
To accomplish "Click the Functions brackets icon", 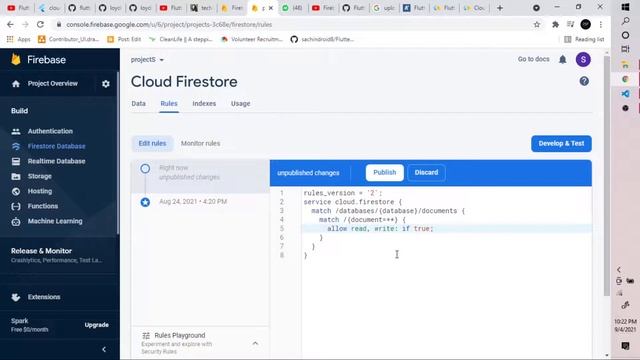I will point(16,206).
